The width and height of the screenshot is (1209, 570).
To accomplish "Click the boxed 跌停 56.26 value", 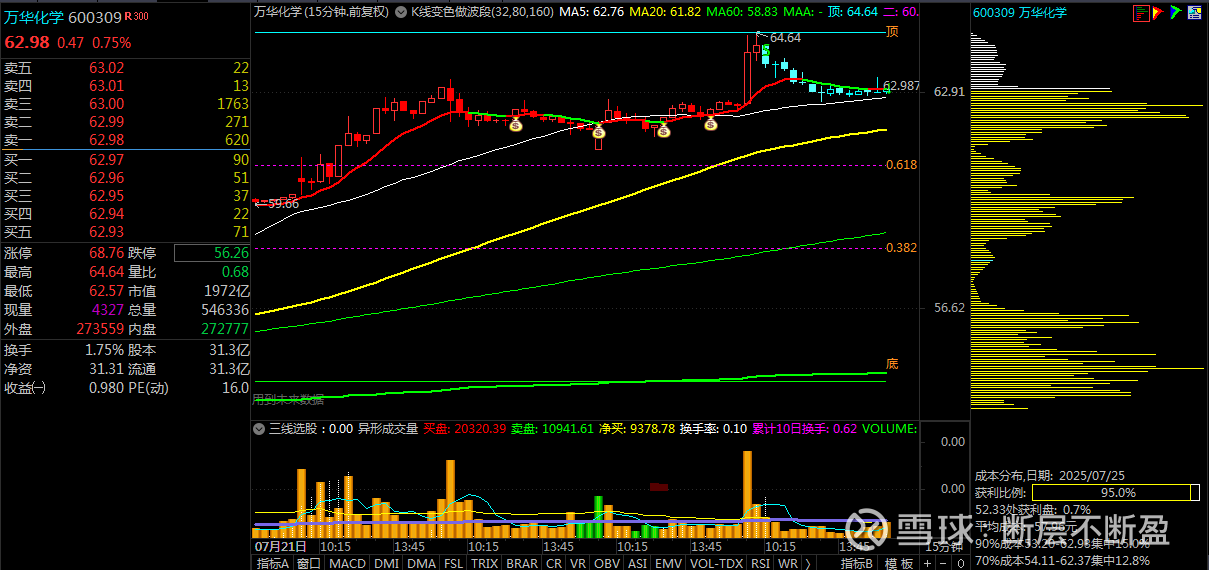I will [x=212, y=253].
